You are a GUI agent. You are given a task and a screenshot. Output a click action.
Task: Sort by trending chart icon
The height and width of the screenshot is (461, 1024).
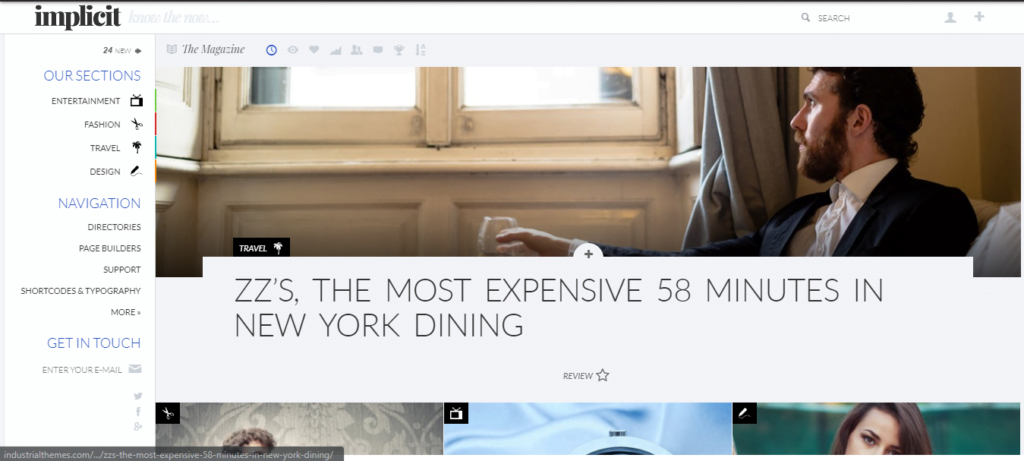[x=335, y=50]
